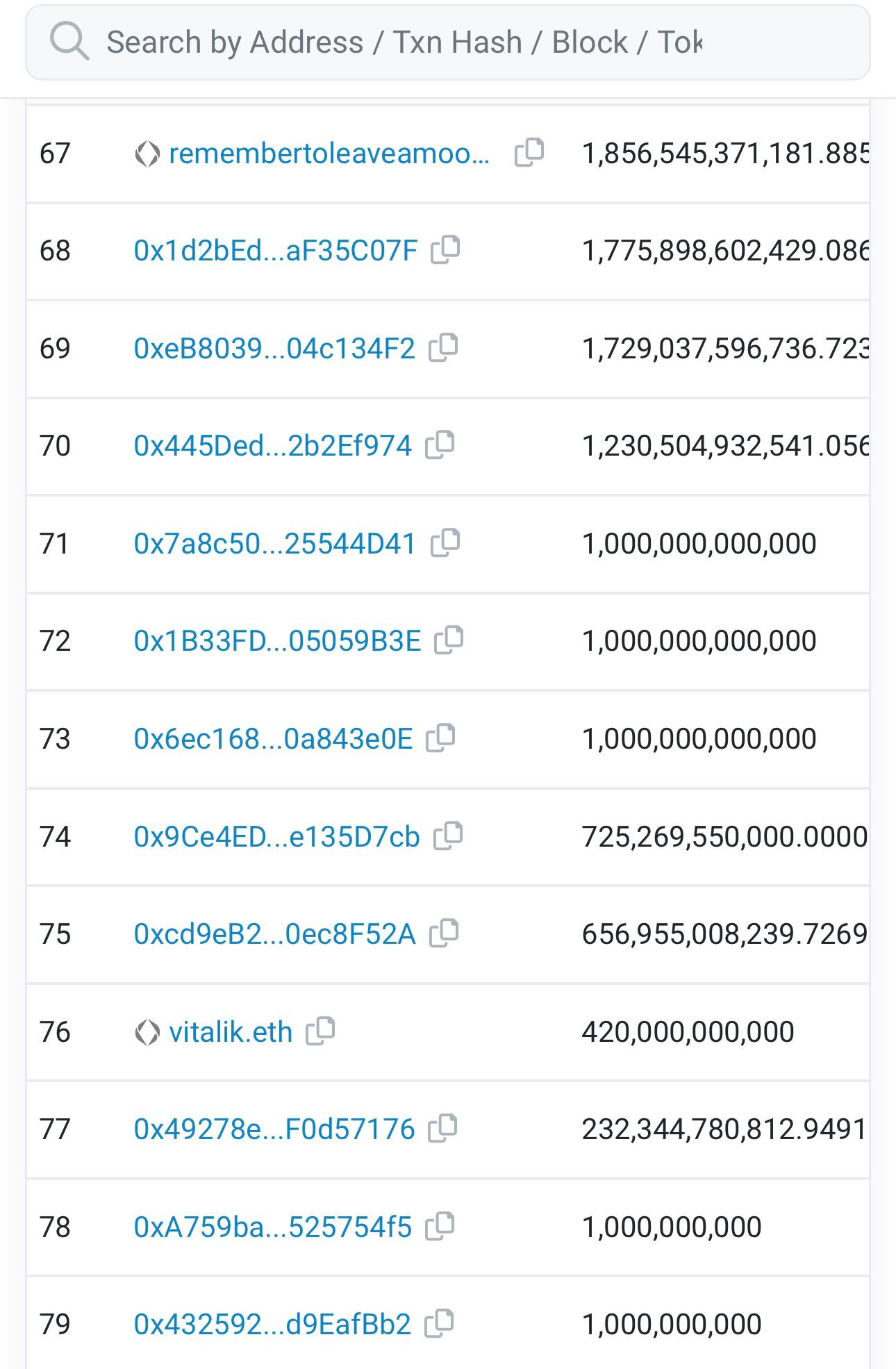Open holder 0x49278e...F0d57176 address
This screenshot has height=1369, width=896.
pyautogui.click(x=274, y=1129)
